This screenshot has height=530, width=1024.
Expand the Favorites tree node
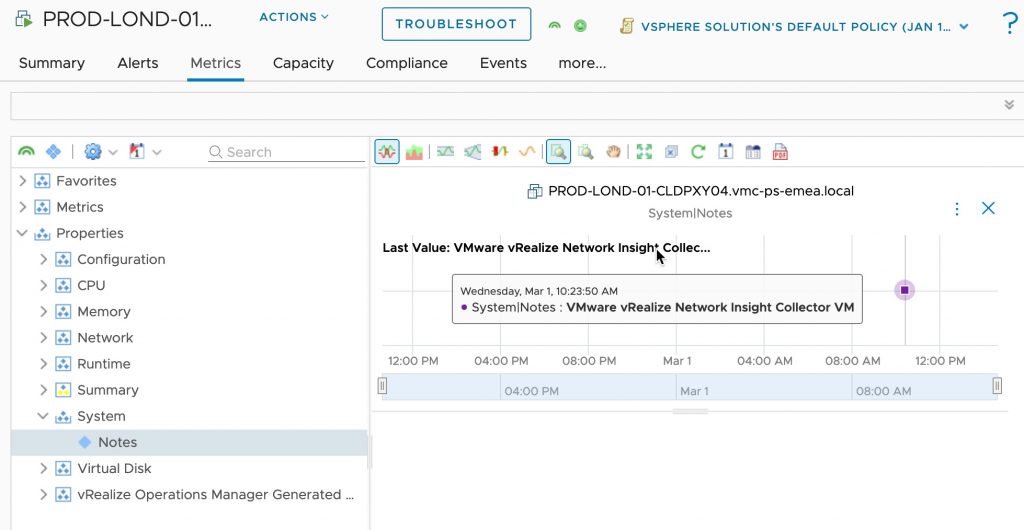[x=23, y=181]
